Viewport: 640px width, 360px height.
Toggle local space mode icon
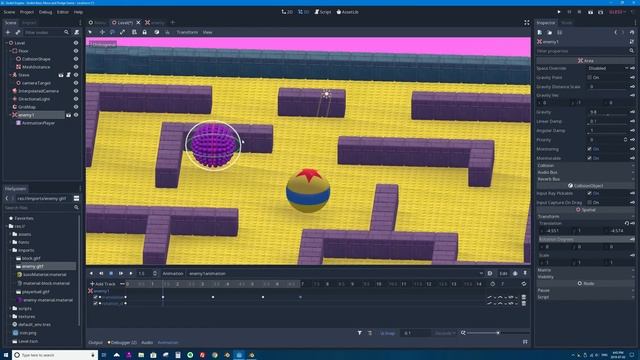click(157, 32)
